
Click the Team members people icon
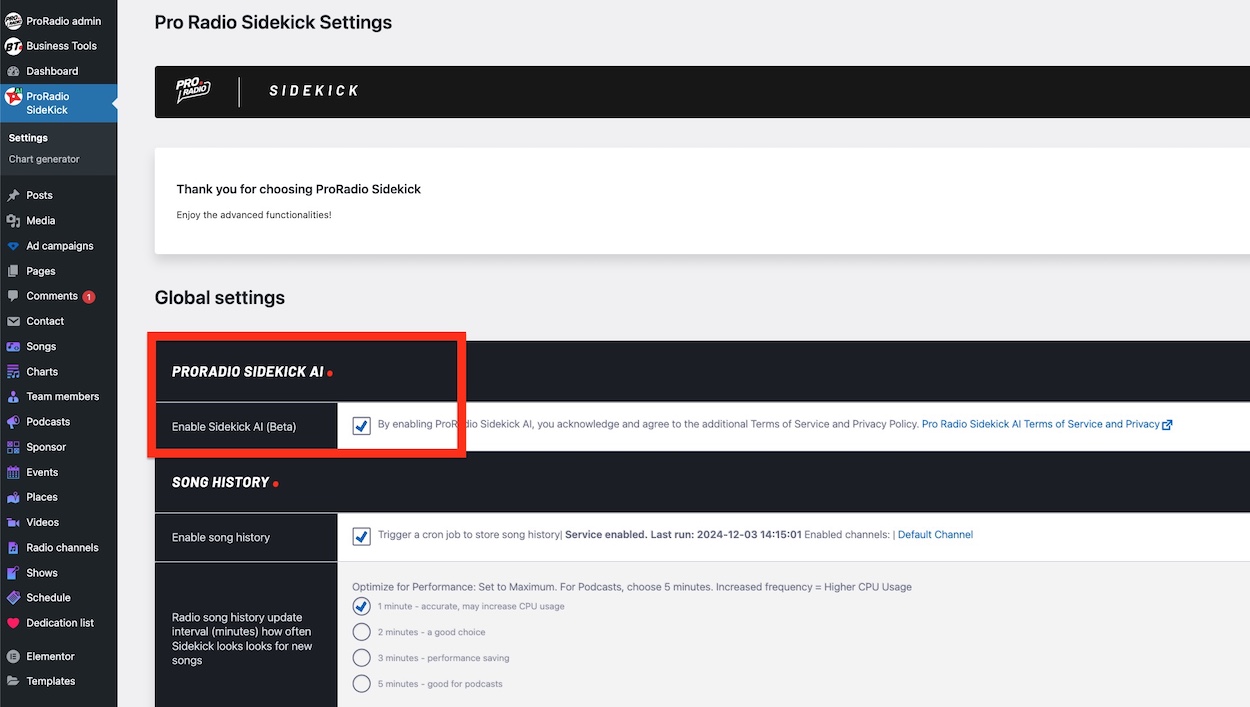[x=13, y=397]
